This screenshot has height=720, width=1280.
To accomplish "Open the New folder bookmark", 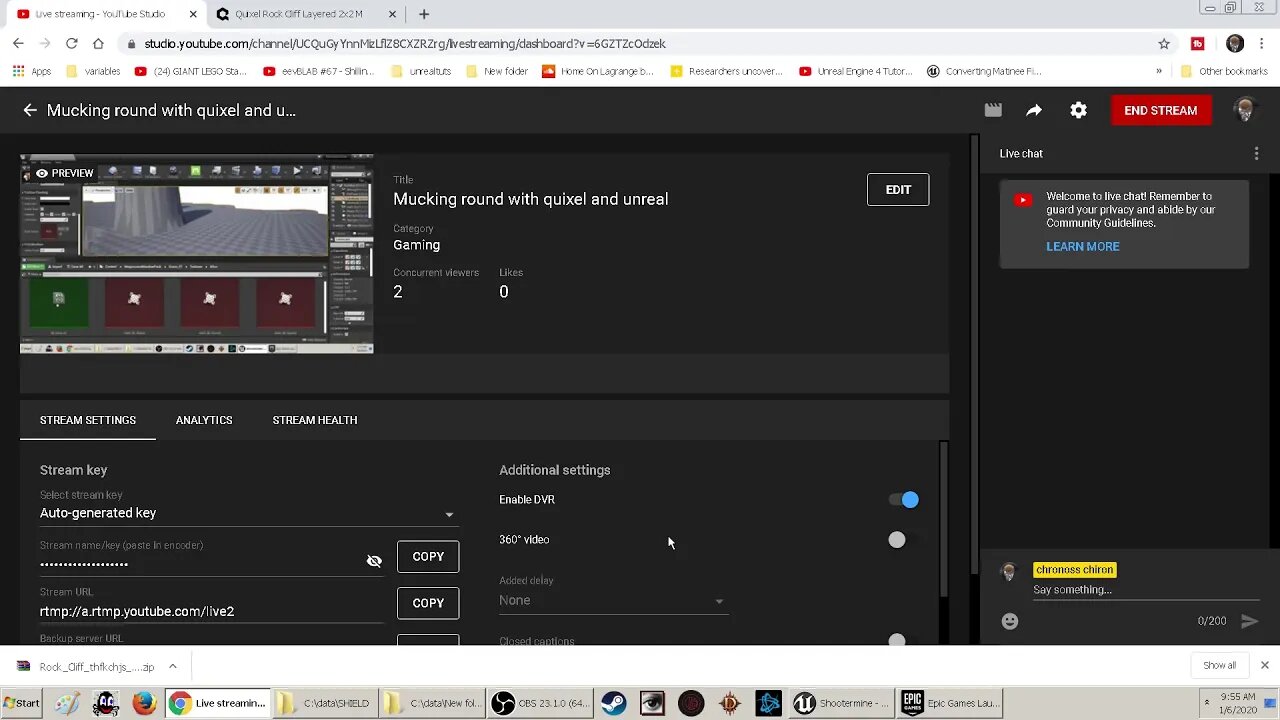I will pos(496,71).
